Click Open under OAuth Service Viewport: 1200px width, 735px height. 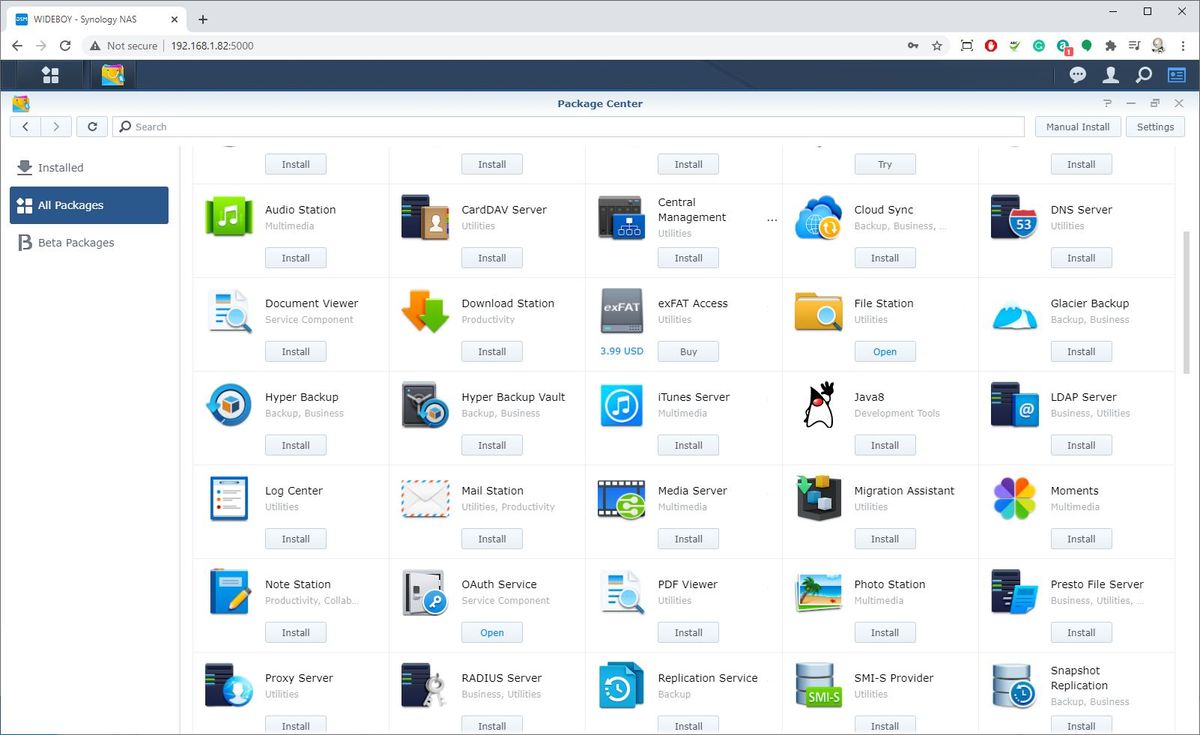492,633
